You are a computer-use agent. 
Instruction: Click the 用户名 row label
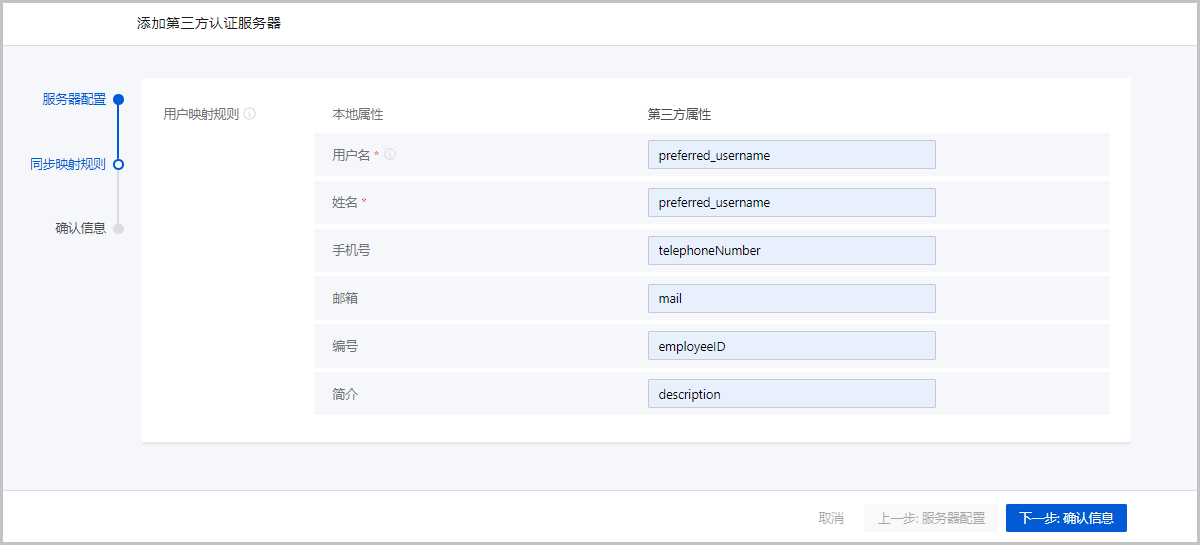point(351,155)
